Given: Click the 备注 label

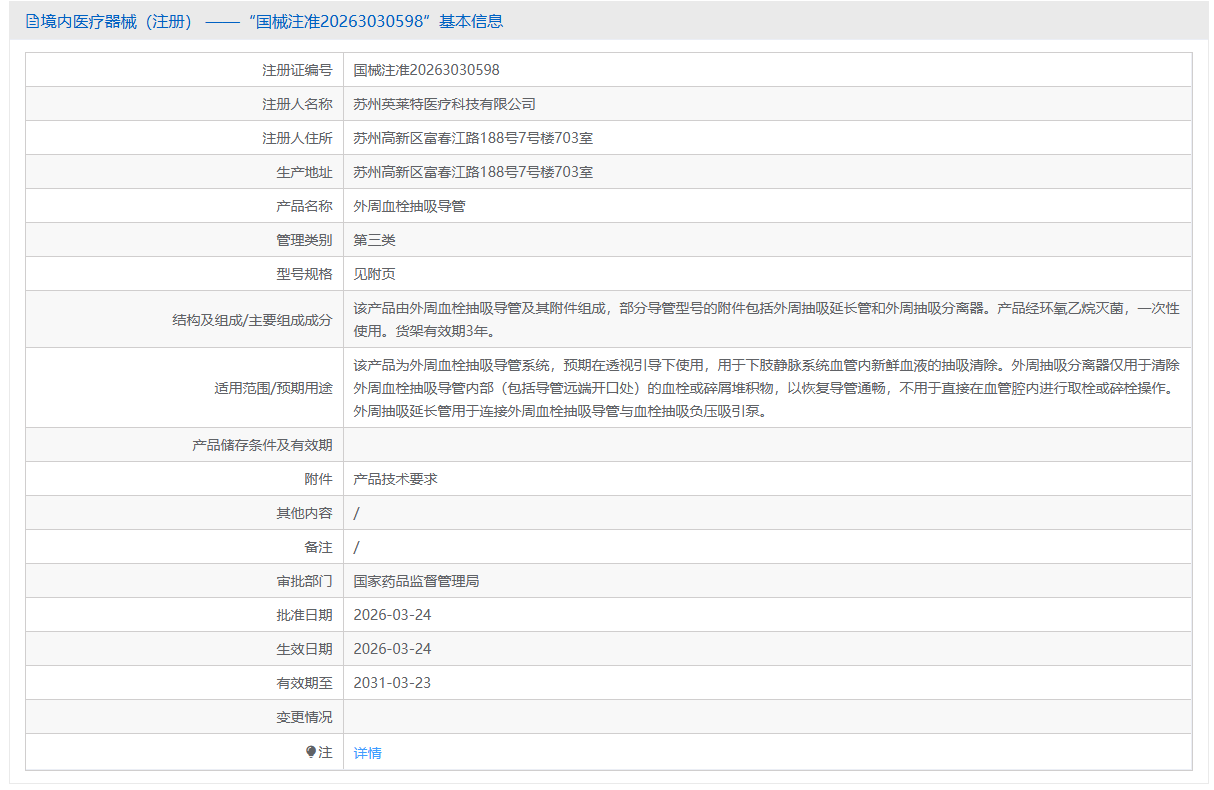Looking at the screenshot, I should [x=318, y=547].
